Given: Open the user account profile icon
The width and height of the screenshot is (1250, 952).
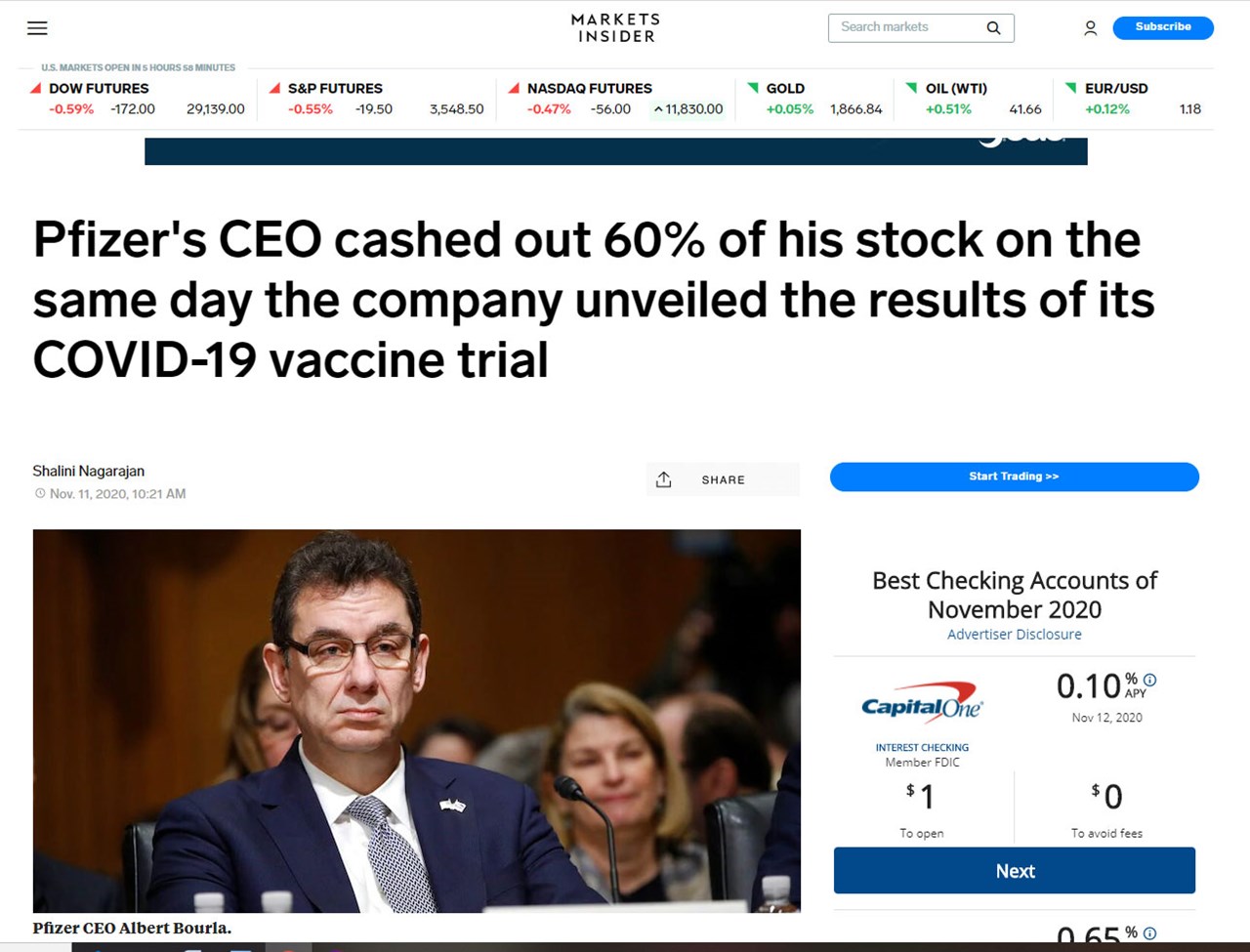Looking at the screenshot, I should 1090,28.
